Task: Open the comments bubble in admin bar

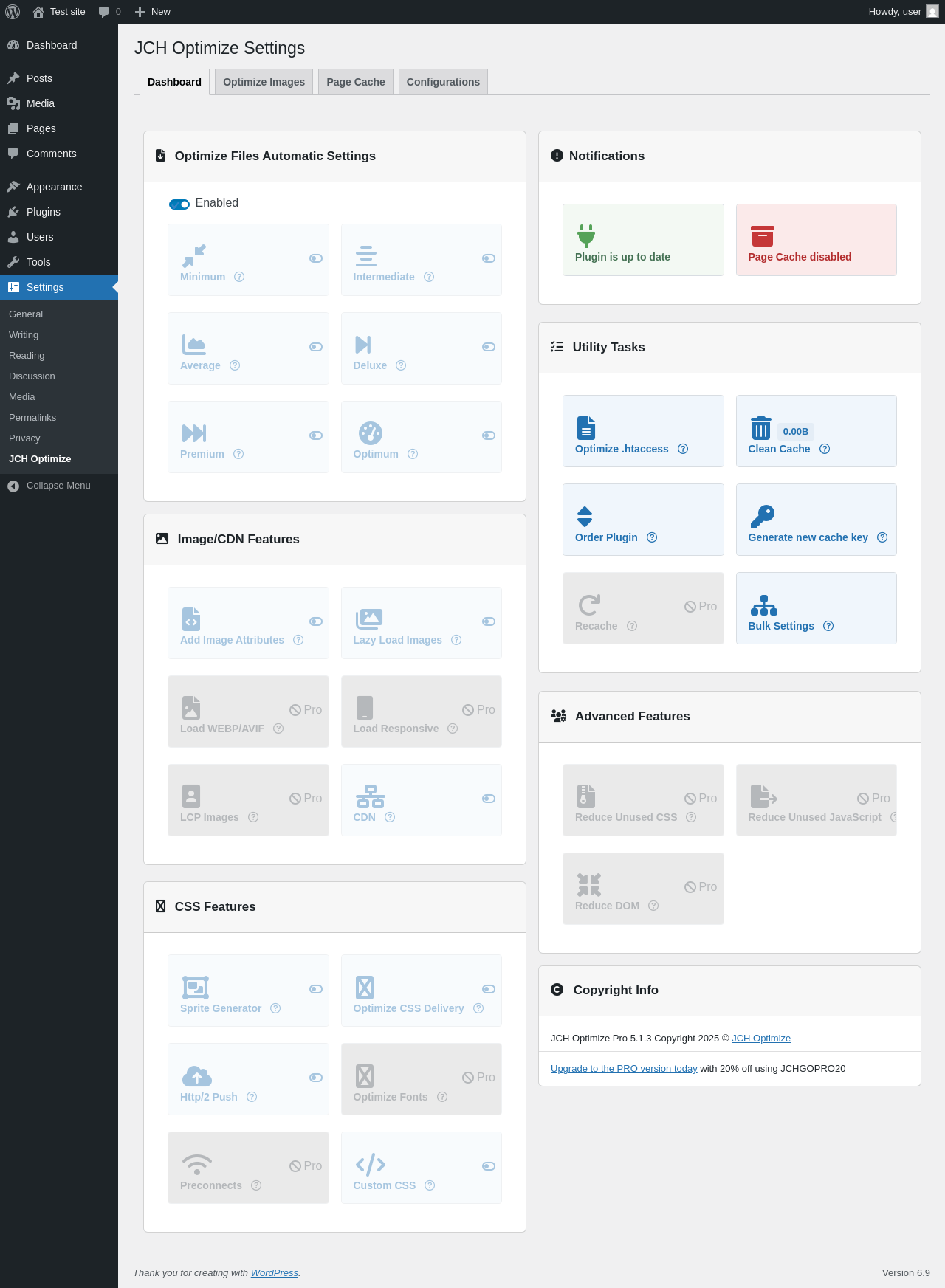Action: tap(109, 12)
